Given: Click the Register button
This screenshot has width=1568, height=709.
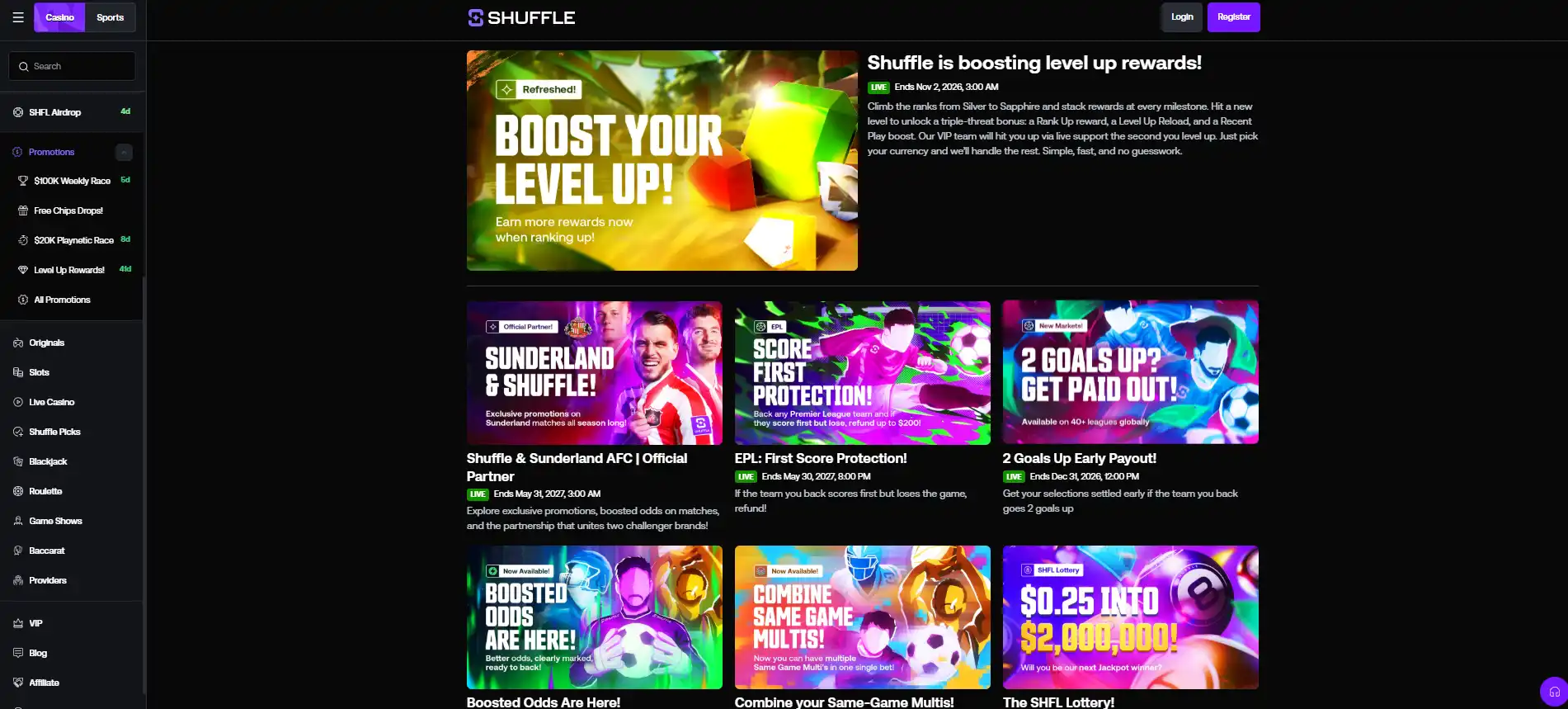Looking at the screenshot, I should (1234, 17).
